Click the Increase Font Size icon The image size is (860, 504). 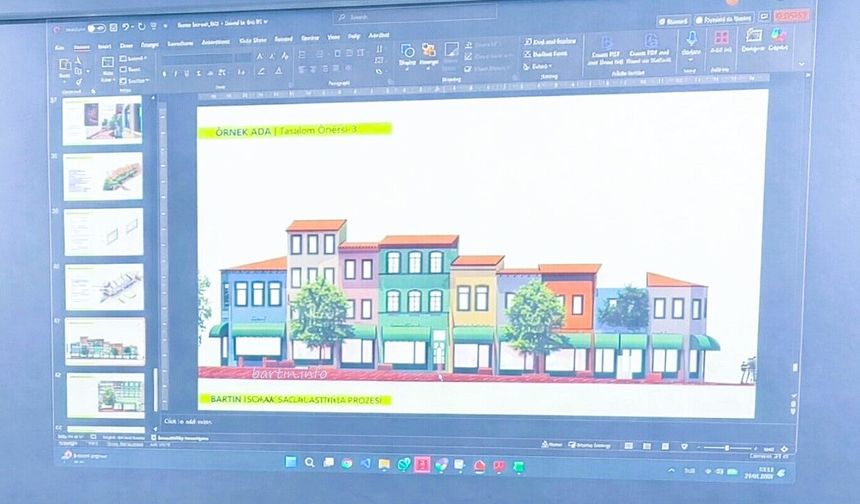click(x=259, y=56)
